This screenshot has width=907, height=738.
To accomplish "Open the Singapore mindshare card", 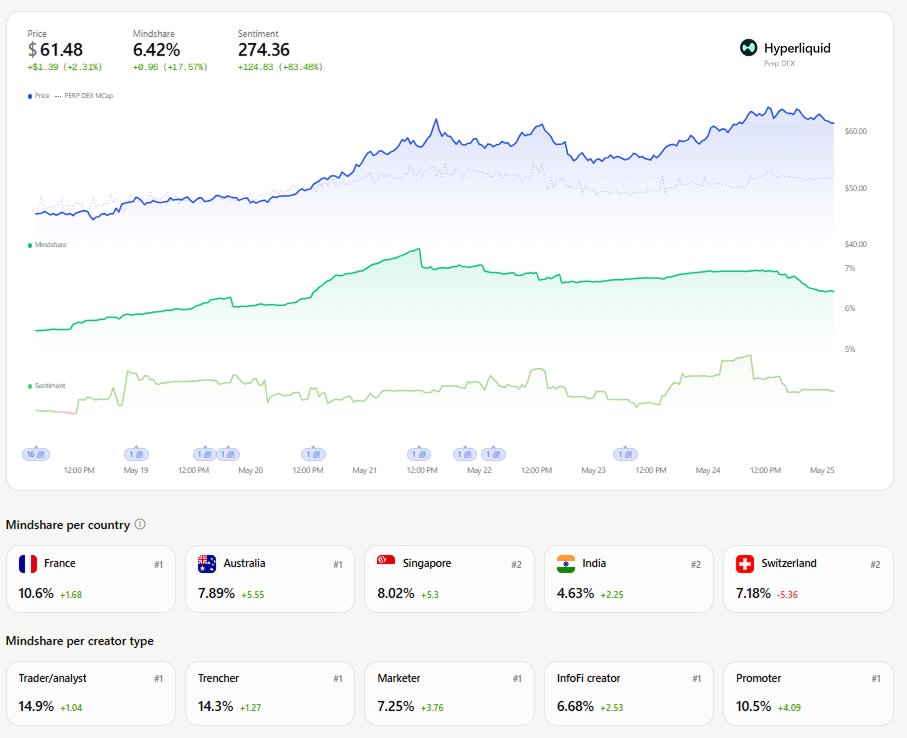I will tap(449, 579).
